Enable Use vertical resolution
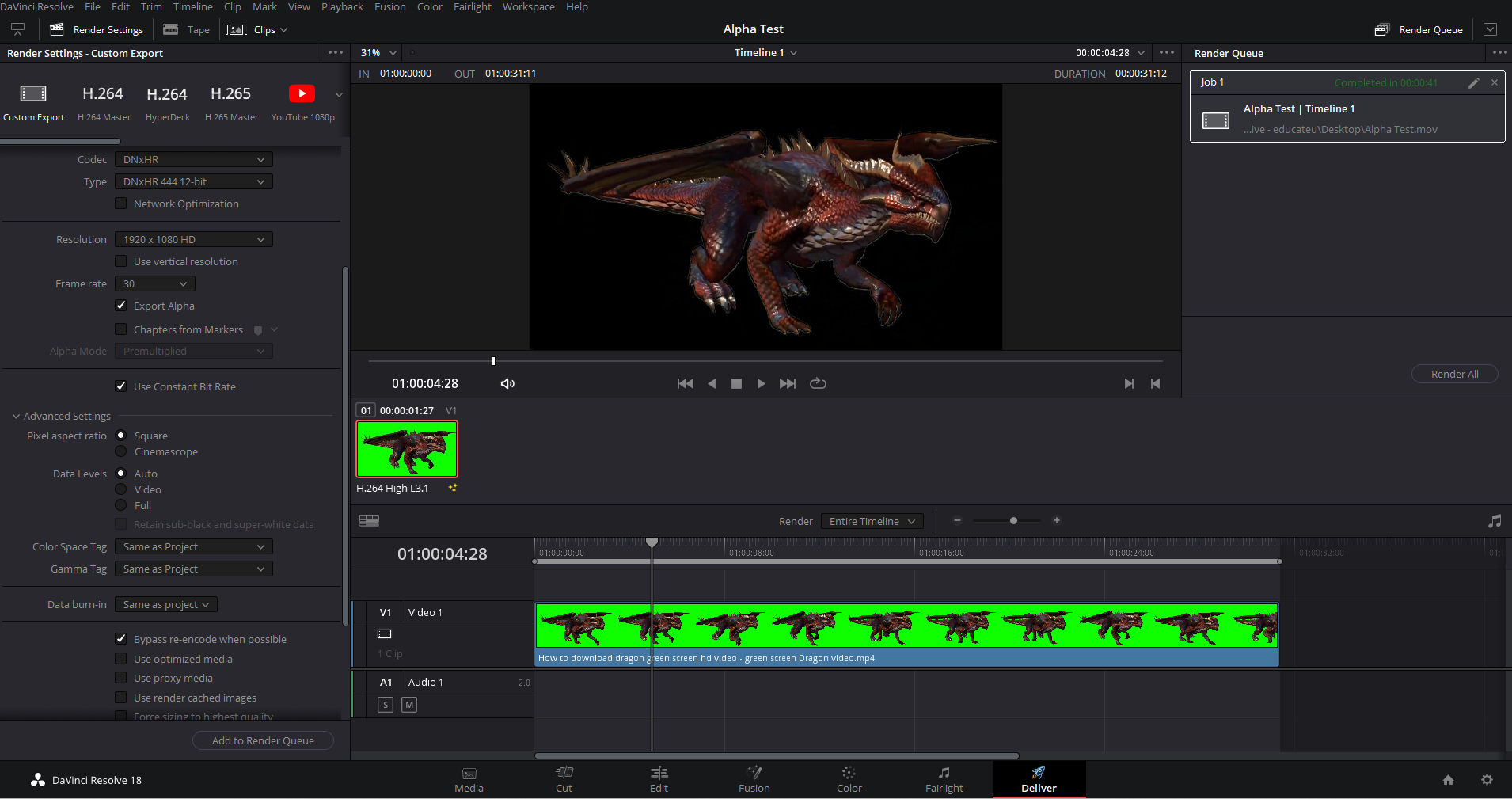 pyautogui.click(x=121, y=261)
